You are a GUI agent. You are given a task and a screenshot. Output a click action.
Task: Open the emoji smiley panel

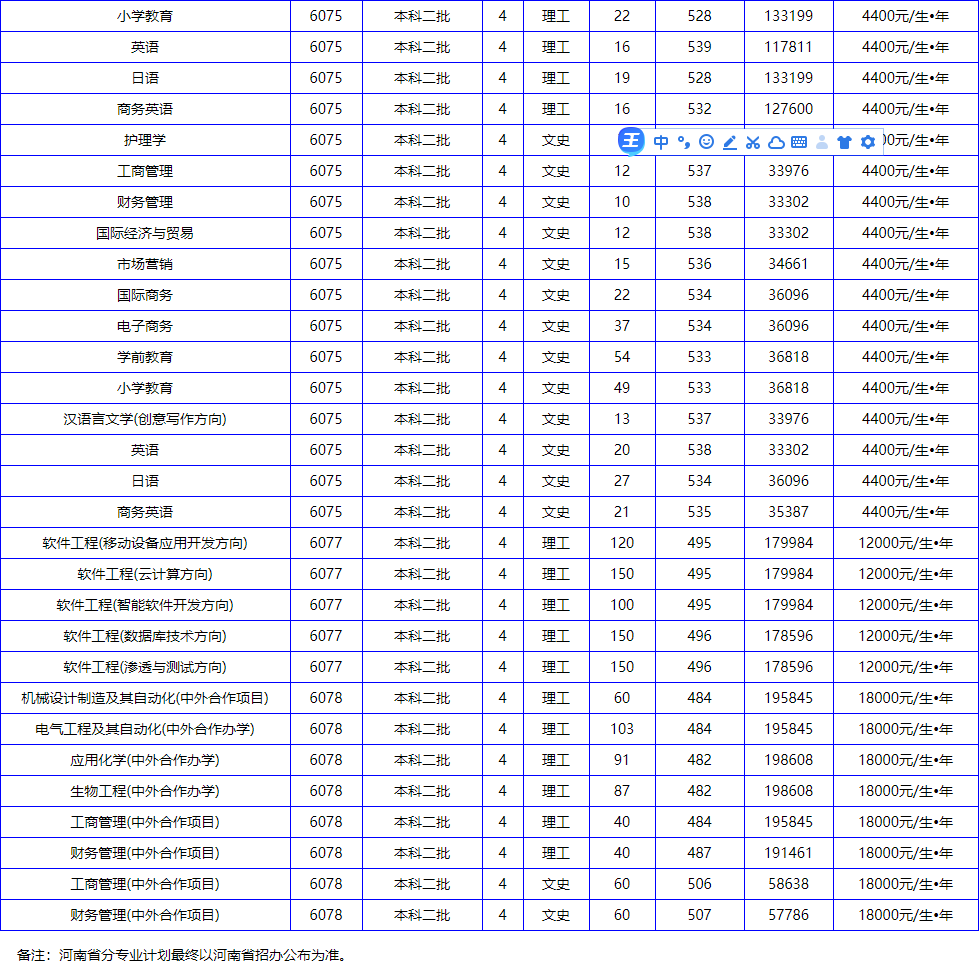click(x=707, y=142)
